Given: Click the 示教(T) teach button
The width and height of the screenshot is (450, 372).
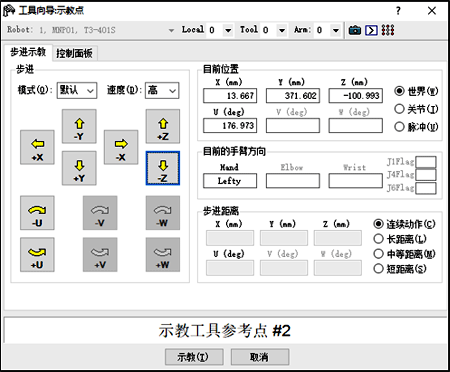Looking at the screenshot, I should 194,357.
